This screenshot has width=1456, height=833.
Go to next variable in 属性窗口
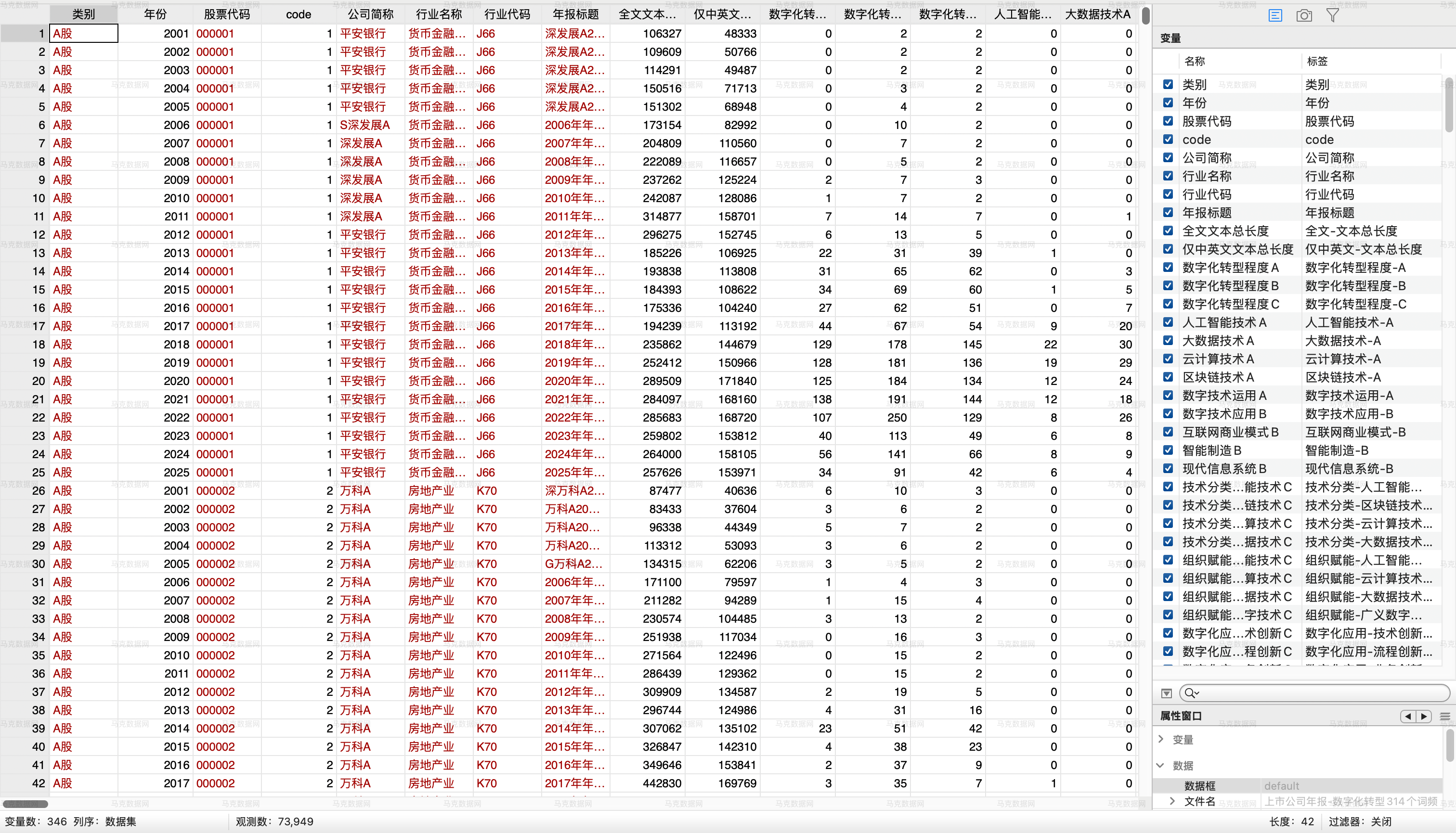tap(1424, 716)
